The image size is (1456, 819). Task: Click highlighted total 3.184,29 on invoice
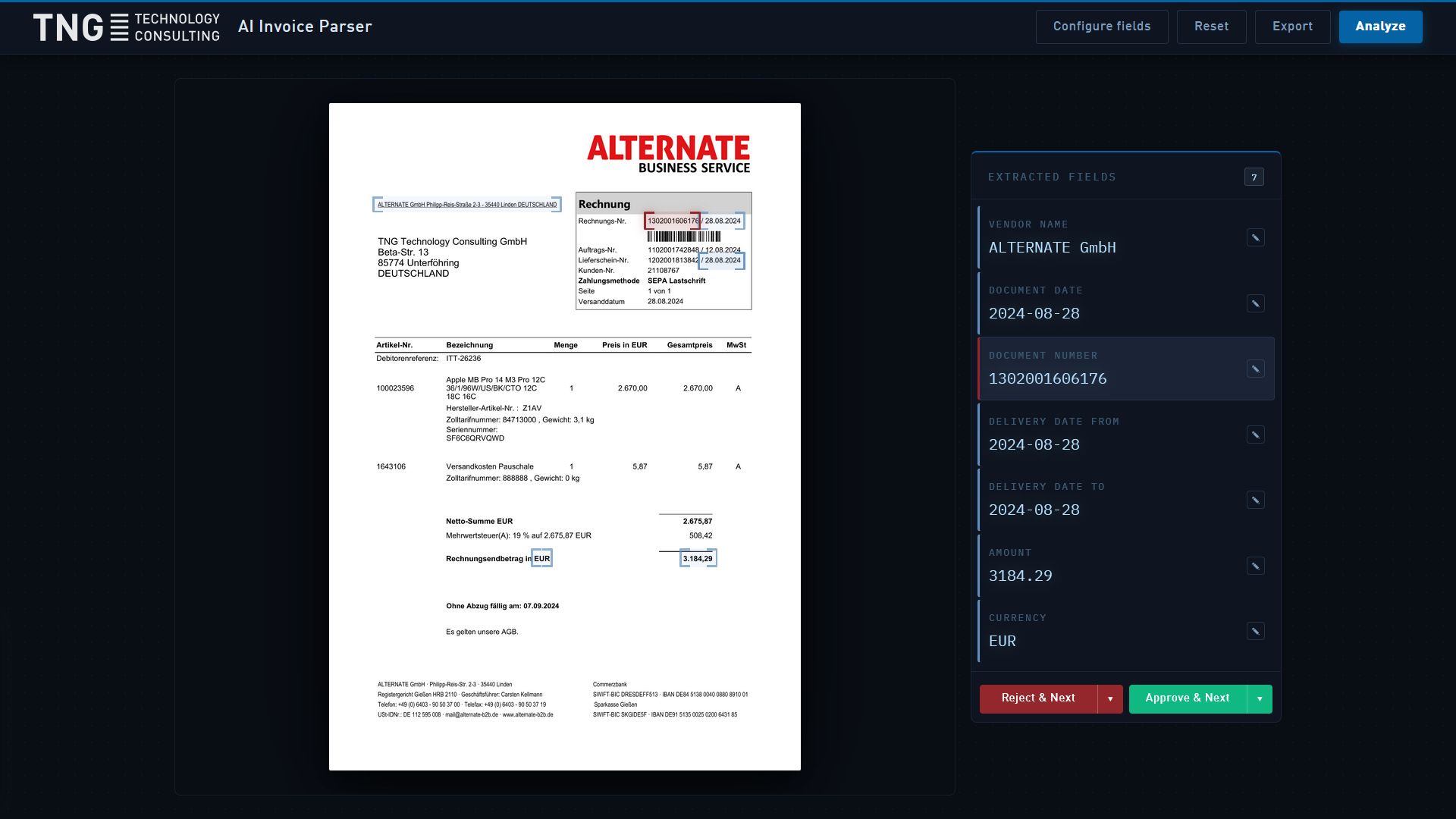tap(698, 559)
